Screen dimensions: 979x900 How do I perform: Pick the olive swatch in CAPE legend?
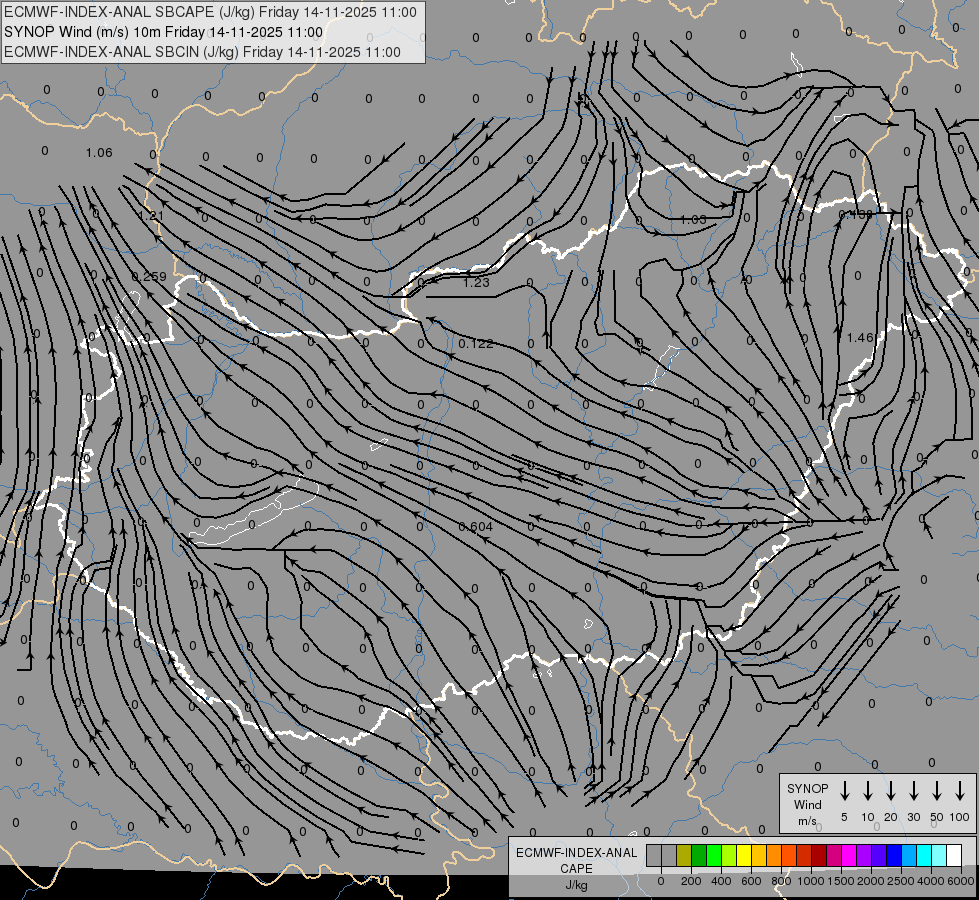pyautogui.click(x=684, y=855)
